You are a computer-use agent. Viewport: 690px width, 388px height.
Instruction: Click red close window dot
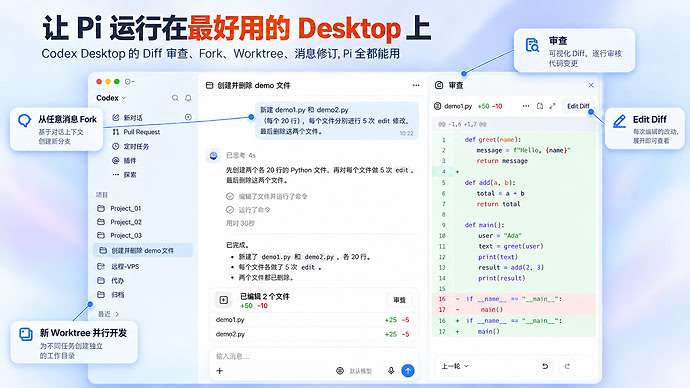(x=99, y=81)
